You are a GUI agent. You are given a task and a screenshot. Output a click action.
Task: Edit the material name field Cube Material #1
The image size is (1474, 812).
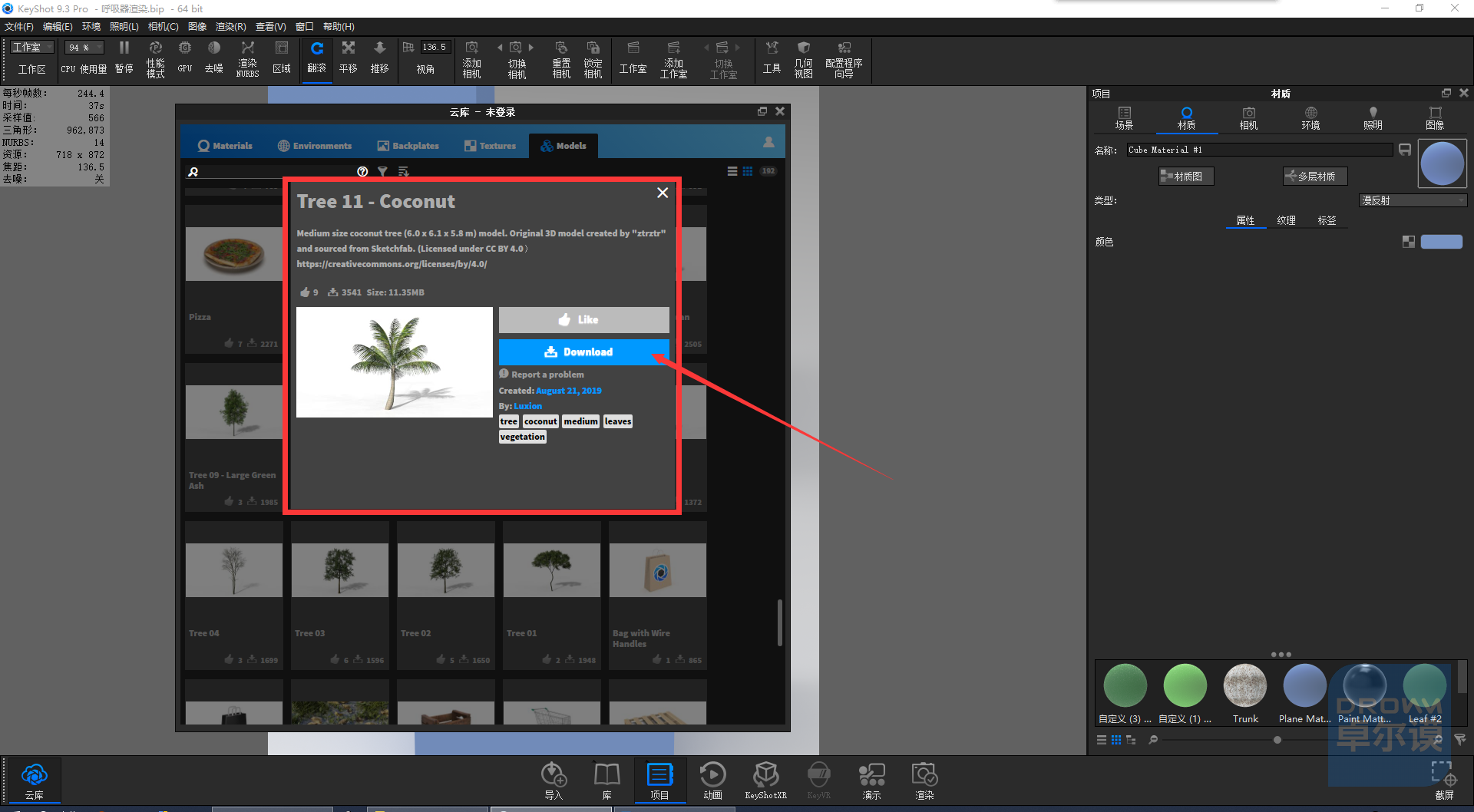pyautogui.click(x=1260, y=150)
